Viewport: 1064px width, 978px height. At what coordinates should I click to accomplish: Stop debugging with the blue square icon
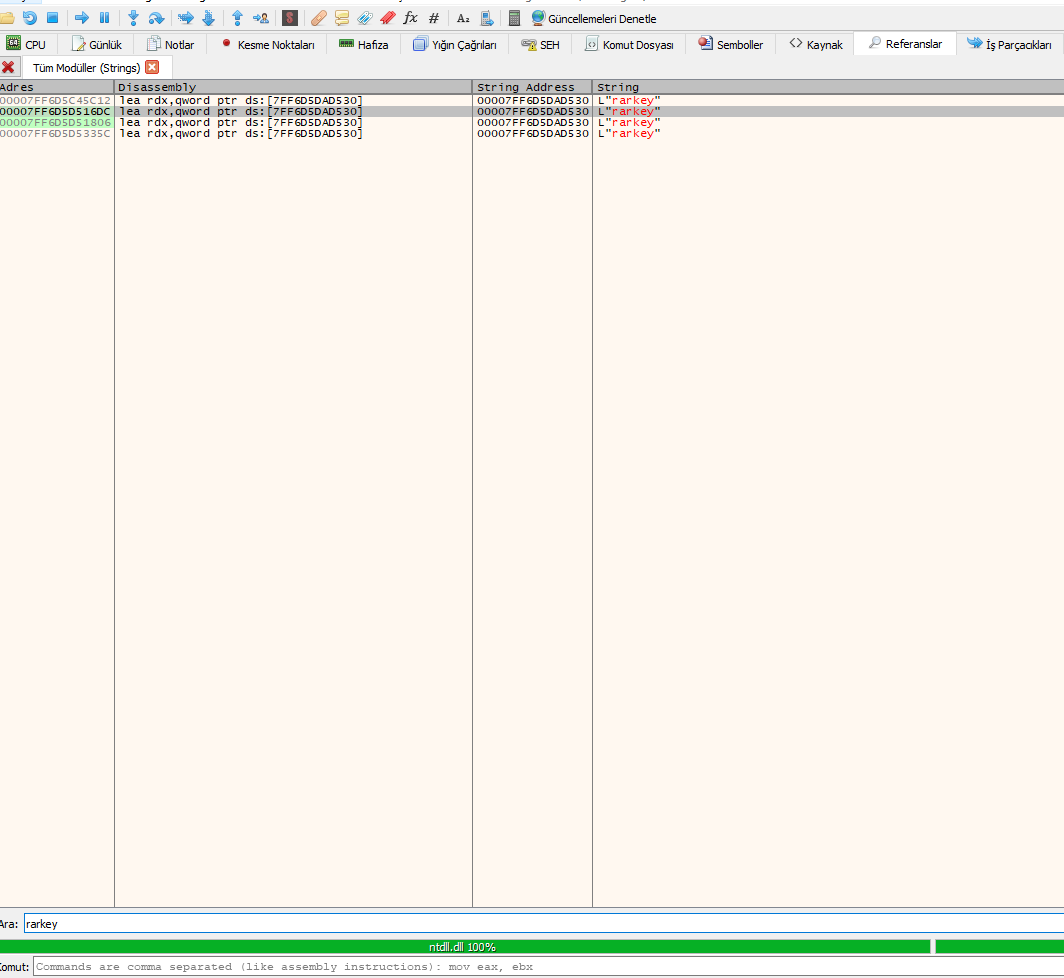[x=52, y=18]
